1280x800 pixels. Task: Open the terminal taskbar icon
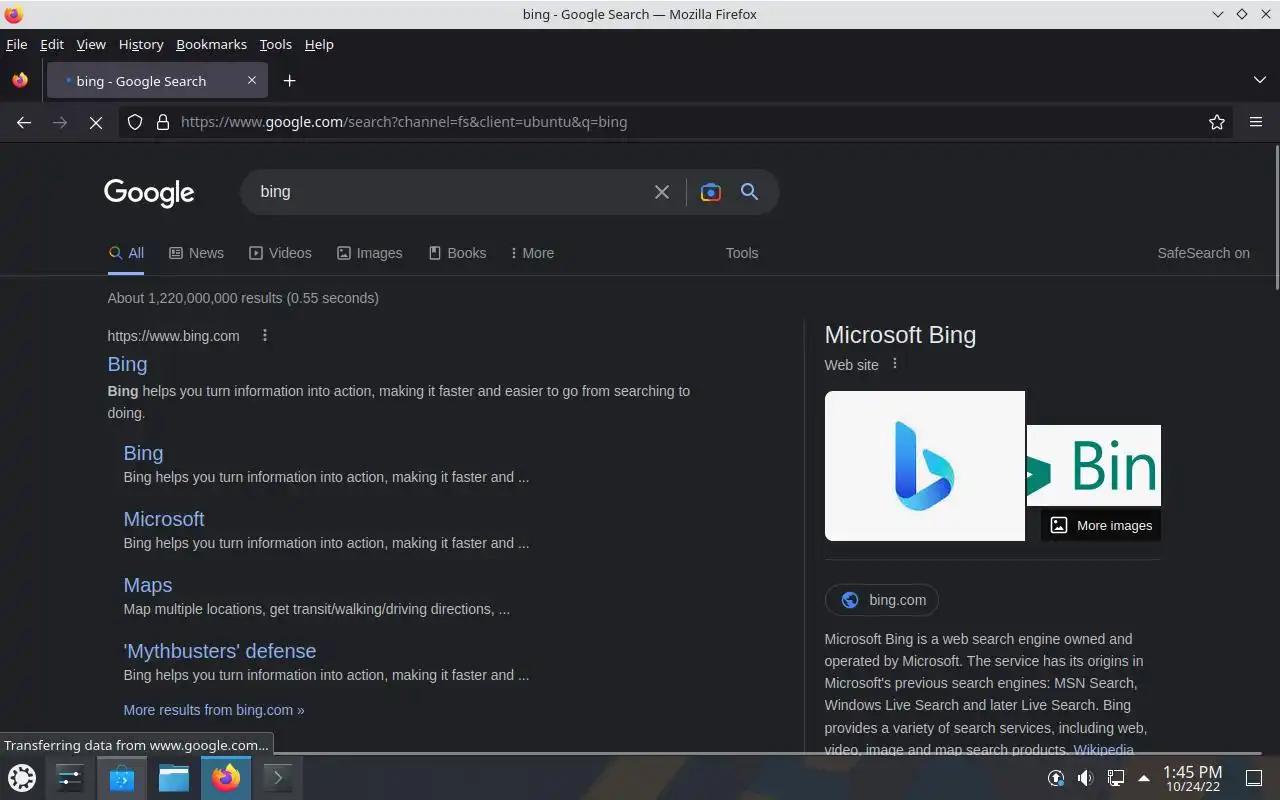[278, 777]
